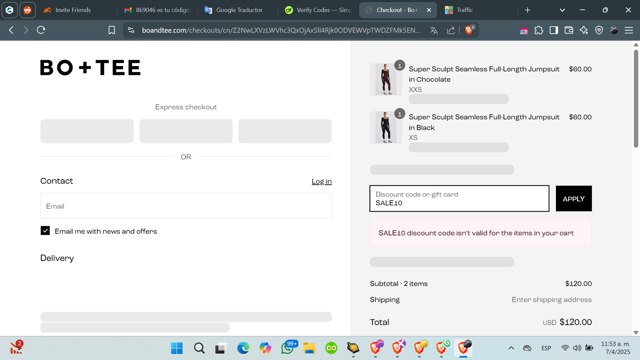Click the pinned first tab icon
640x360 pixels.
point(9,10)
